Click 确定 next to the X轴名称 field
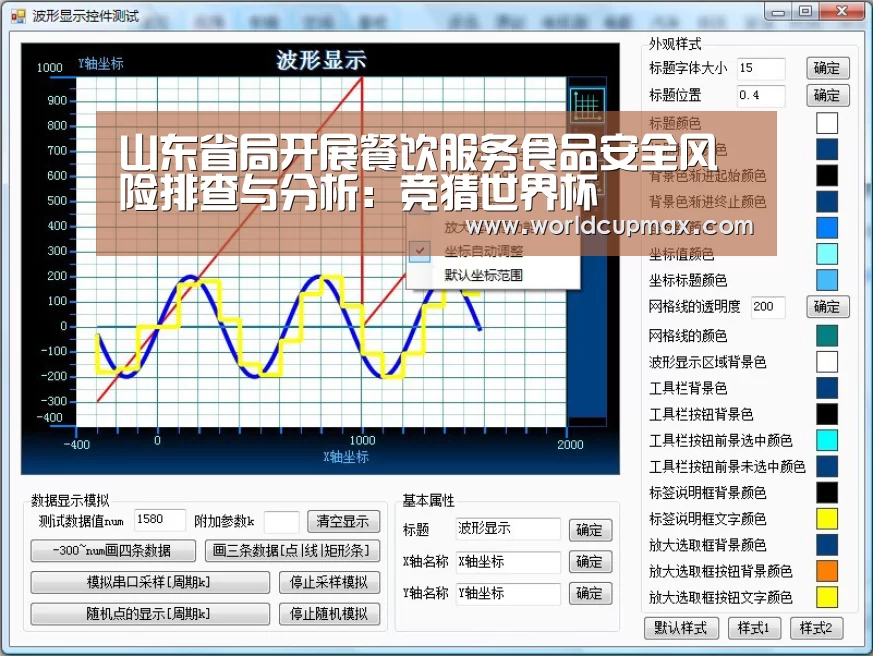The width and height of the screenshot is (873, 656). tap(590, 561)
